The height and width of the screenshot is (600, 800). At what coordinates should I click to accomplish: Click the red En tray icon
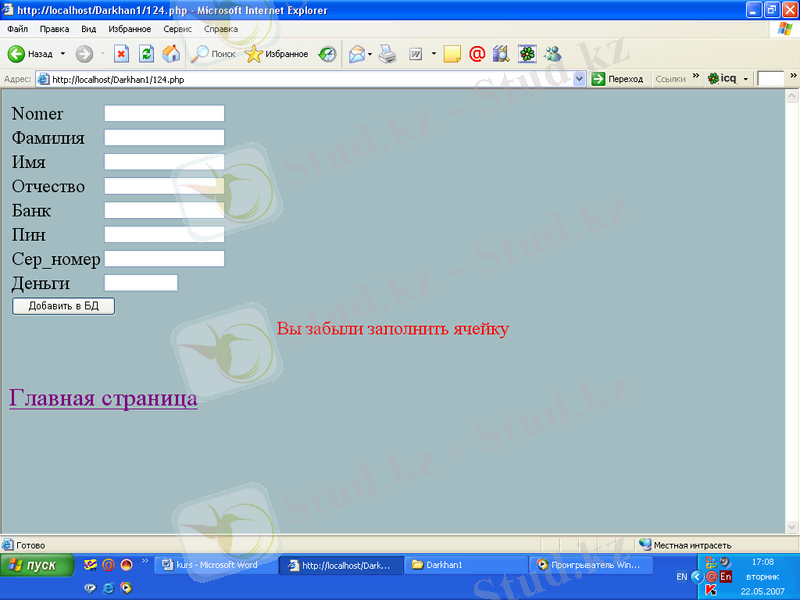coord(726,577)
